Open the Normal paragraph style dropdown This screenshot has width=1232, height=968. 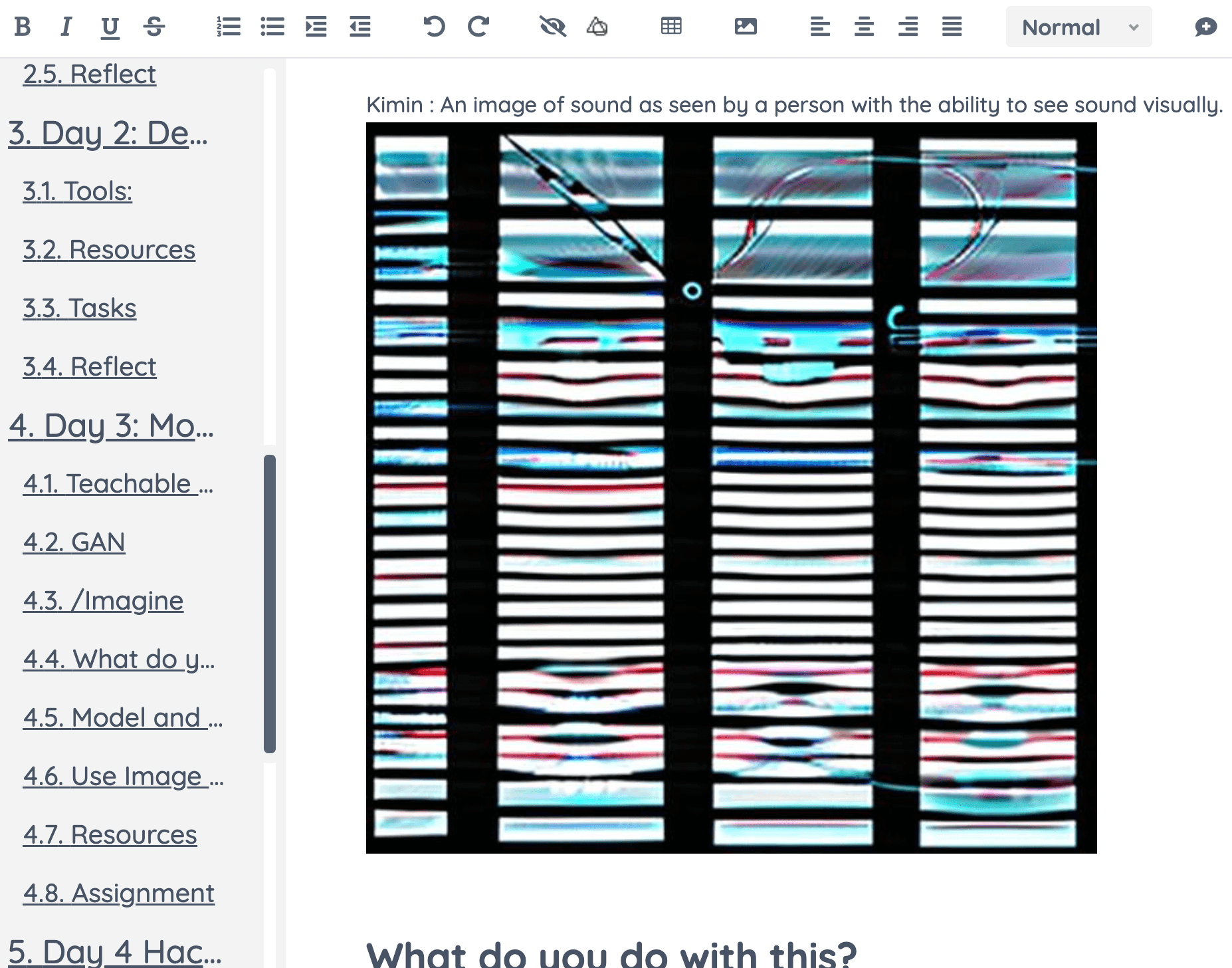click(1078, 27)
